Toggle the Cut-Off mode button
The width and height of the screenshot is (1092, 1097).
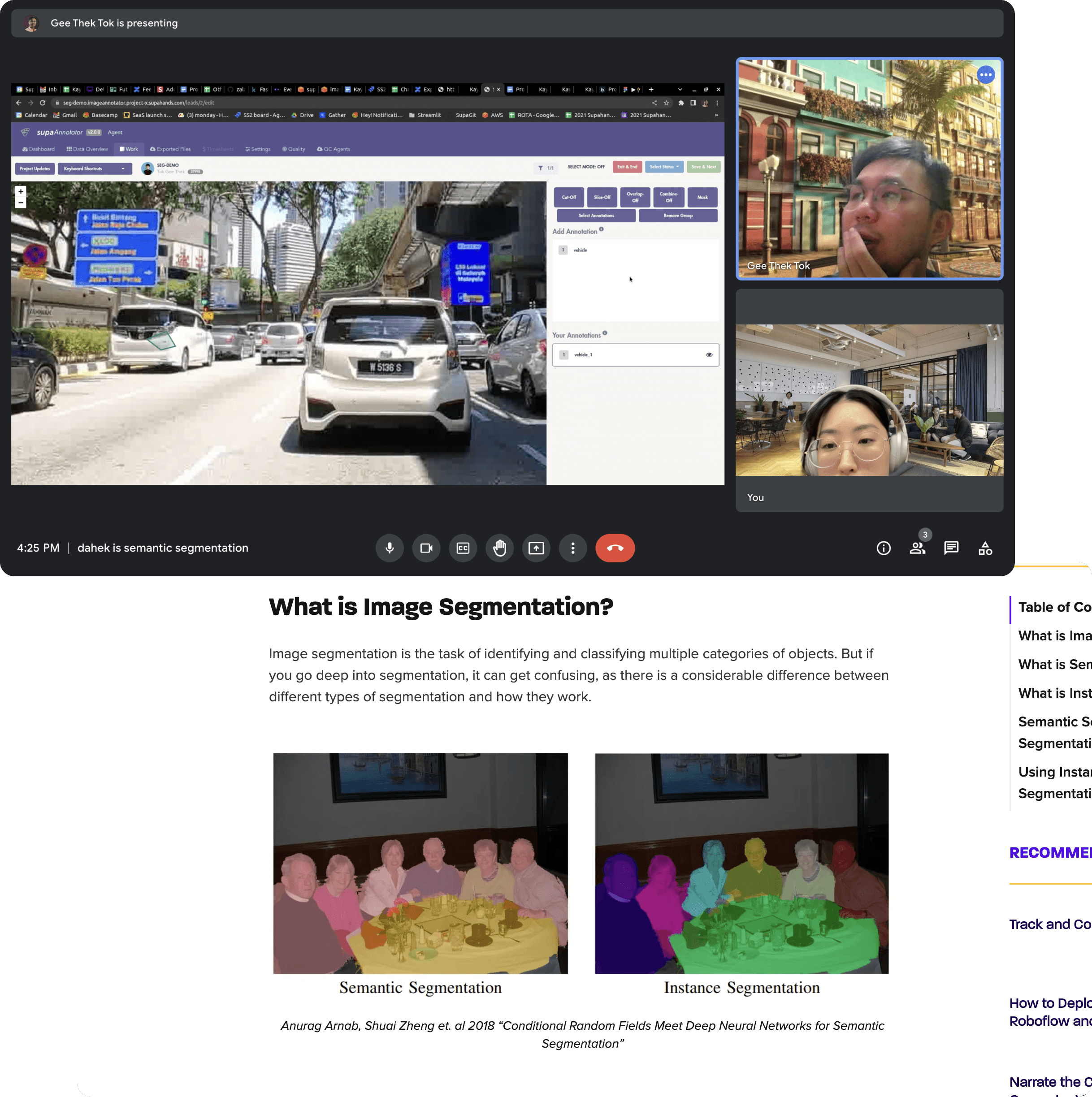coord(568,197)
